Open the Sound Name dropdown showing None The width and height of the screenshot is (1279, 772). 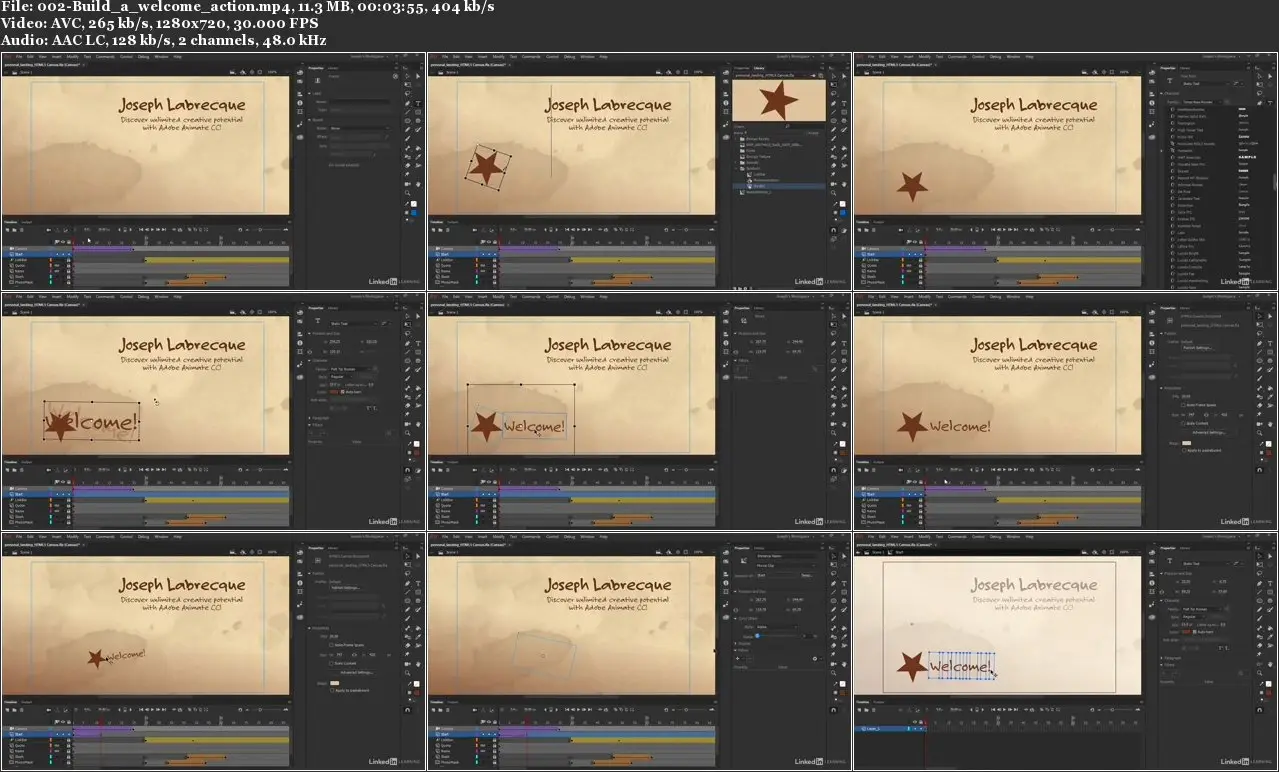(359, 128)
